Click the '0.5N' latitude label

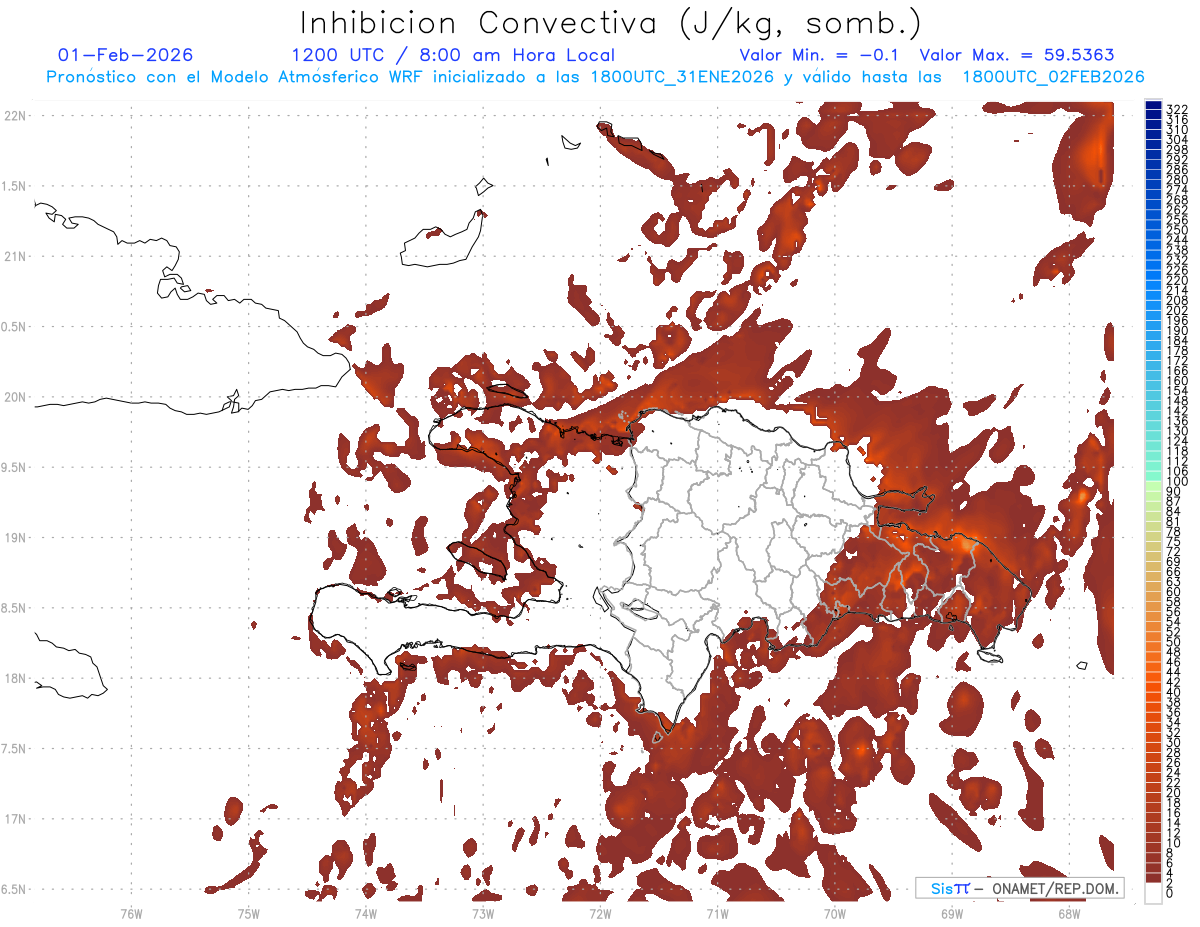click(x=13, y=327)
